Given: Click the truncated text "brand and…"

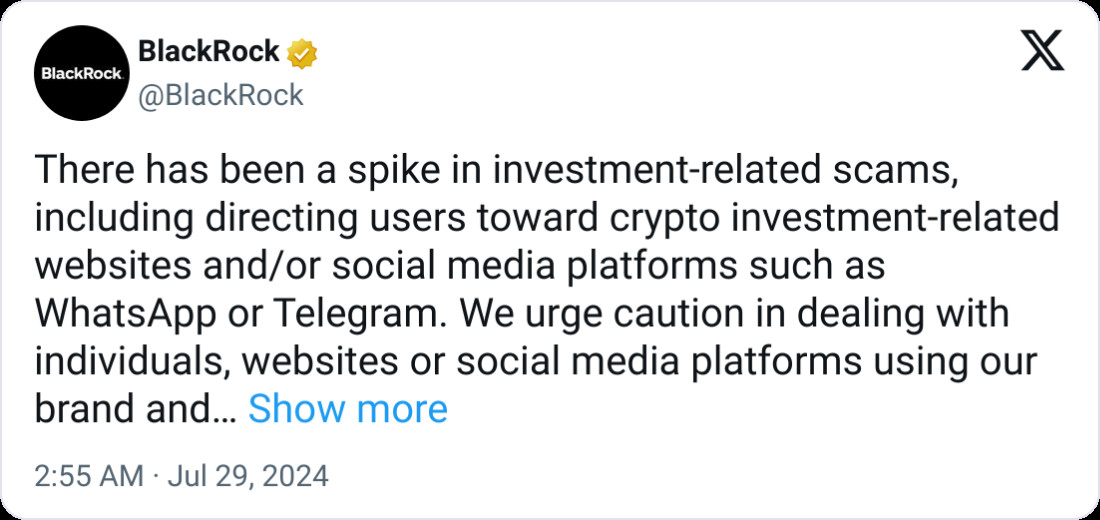Looking at the screenshot, I should 135,409.
